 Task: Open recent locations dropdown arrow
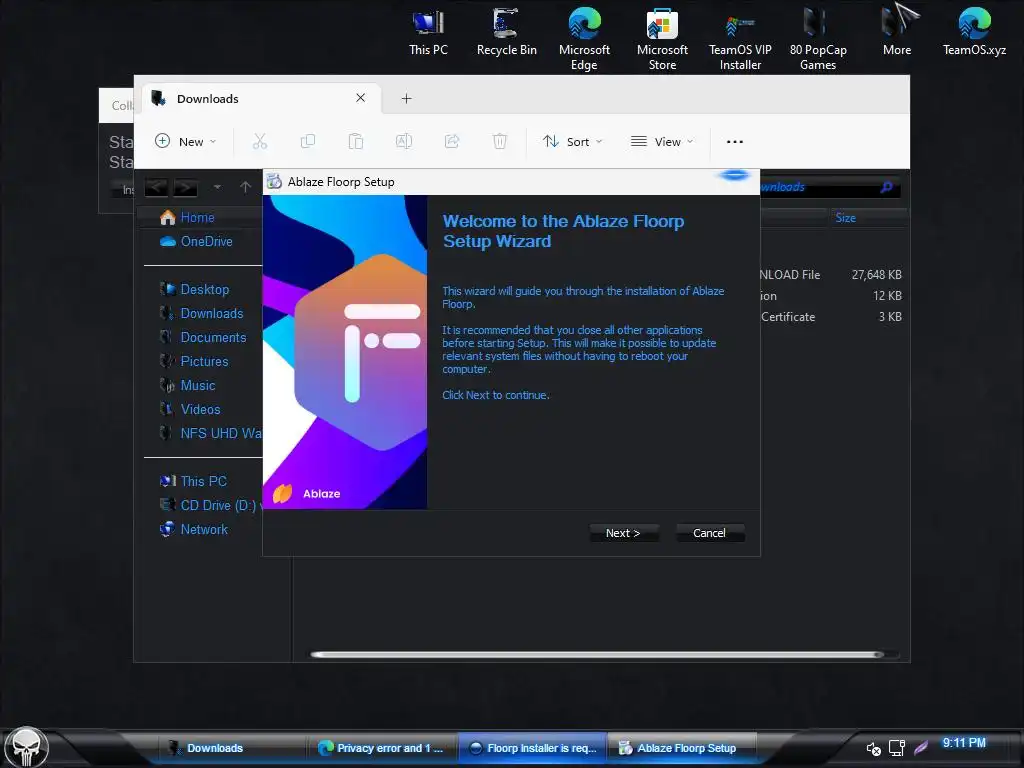pos(217,187)
